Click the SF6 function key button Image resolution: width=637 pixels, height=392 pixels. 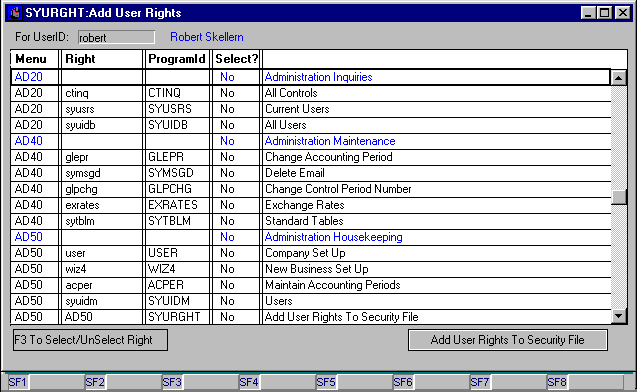tap(403, 382)
